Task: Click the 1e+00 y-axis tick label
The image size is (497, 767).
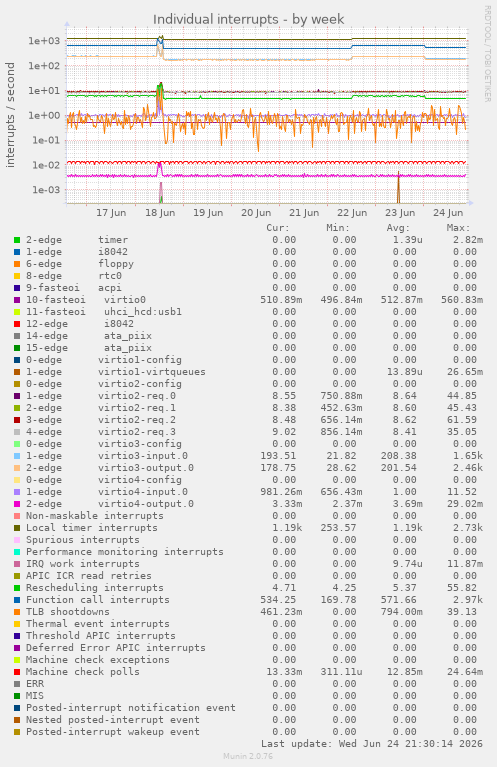Action: click(x=44, y=116)
